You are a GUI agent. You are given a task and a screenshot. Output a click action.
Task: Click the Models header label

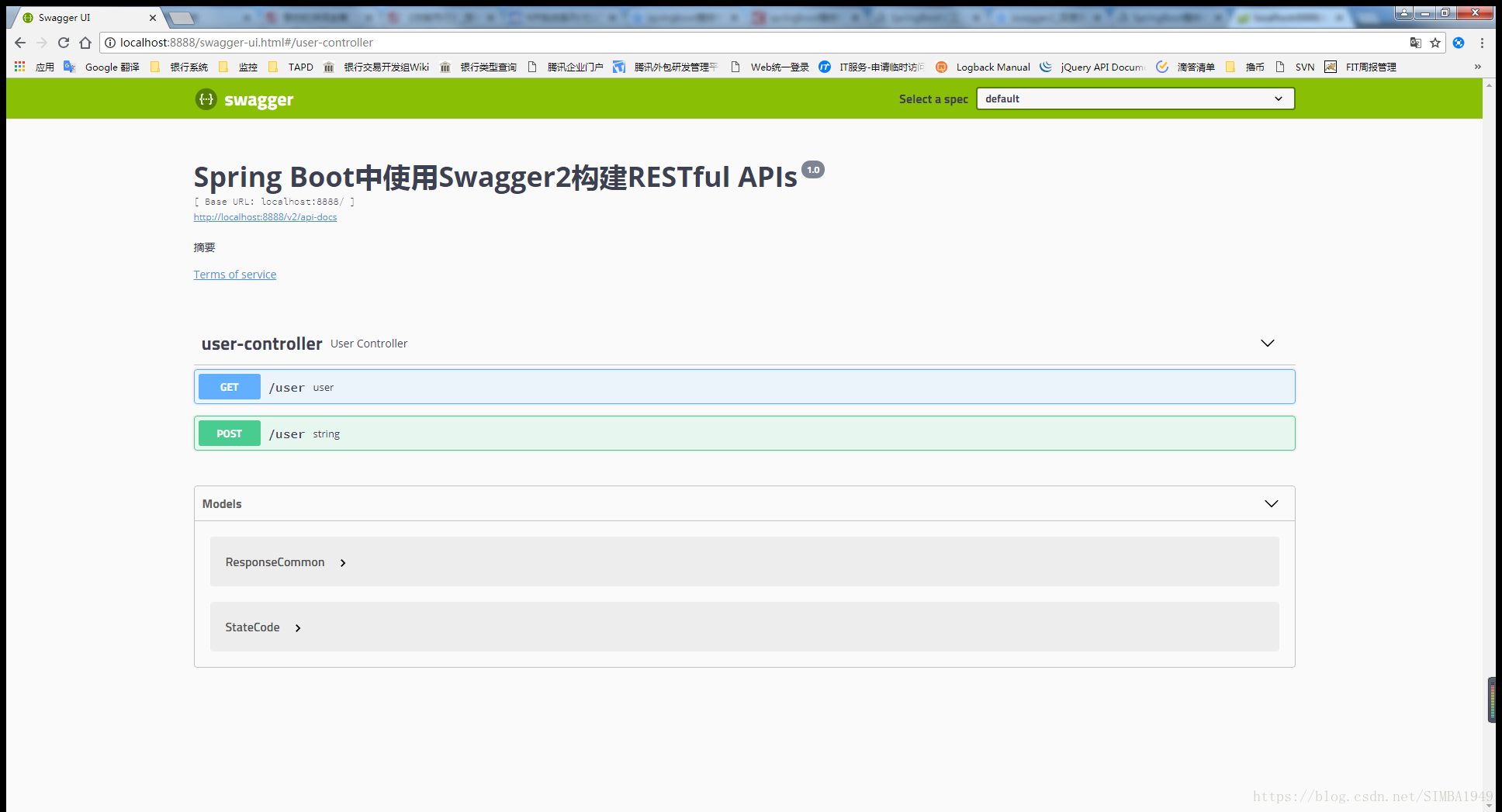click(x=222, y=504)
